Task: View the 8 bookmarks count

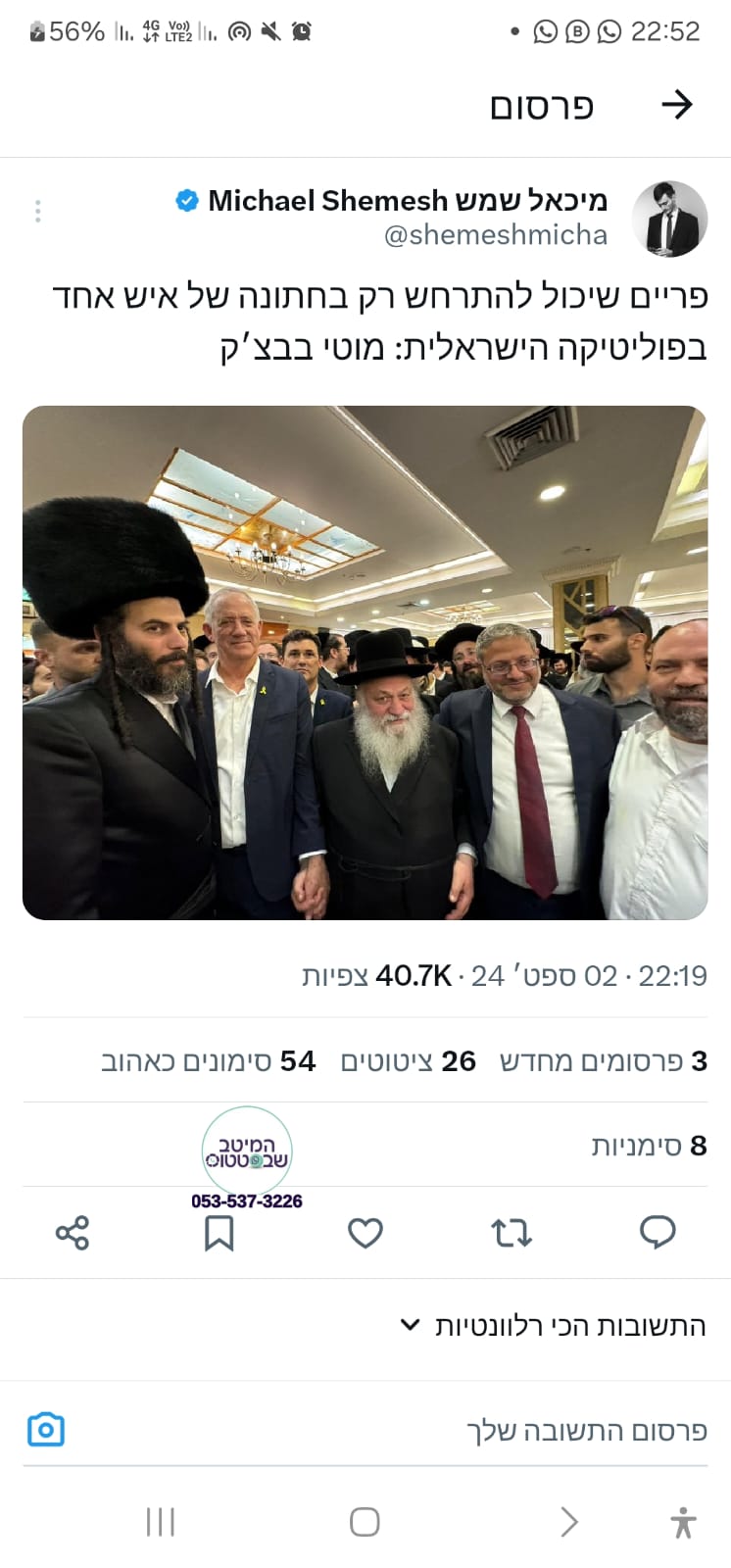Action: click(x=649, y=1145)
